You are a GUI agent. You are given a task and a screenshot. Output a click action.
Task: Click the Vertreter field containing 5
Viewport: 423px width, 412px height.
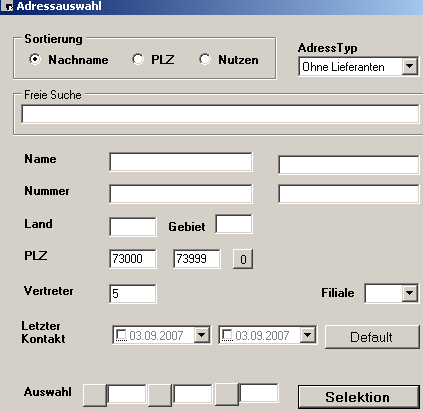pos(133,294)
